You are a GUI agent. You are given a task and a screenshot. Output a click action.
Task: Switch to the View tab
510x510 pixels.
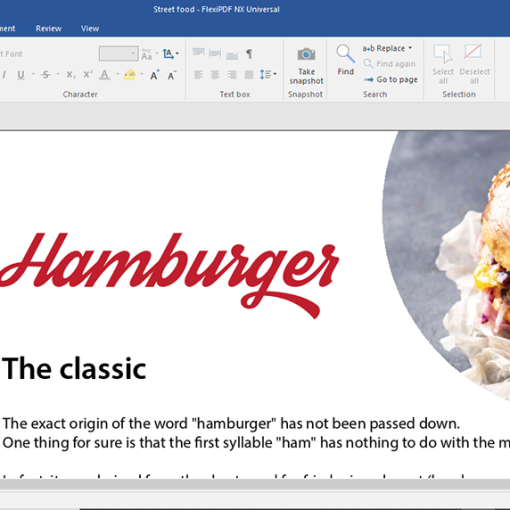pyautogui.click(x=90, y=28)
